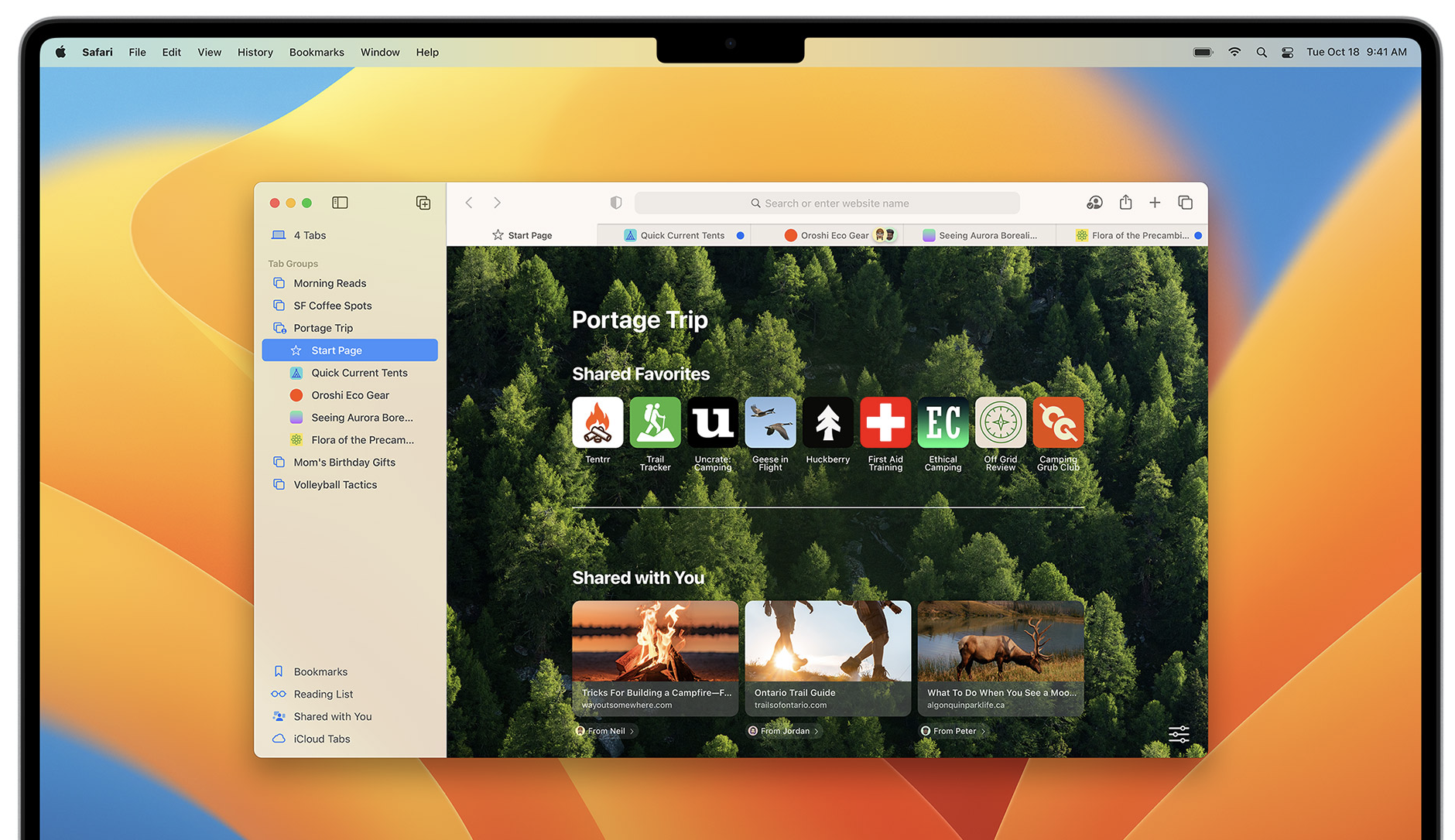The image size is (1455, 840).
Task: Open the Camping Grub Club favorite
Action: [1058, 422]
